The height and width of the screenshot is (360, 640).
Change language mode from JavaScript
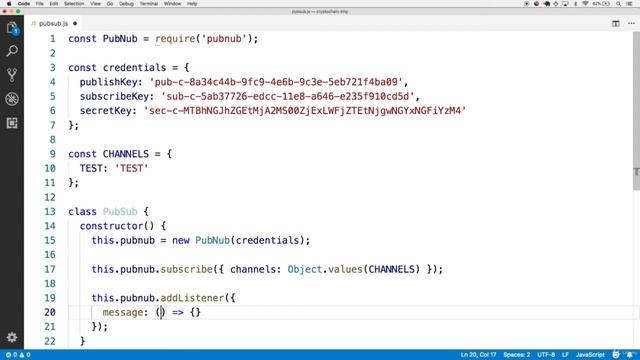(590, 355)
